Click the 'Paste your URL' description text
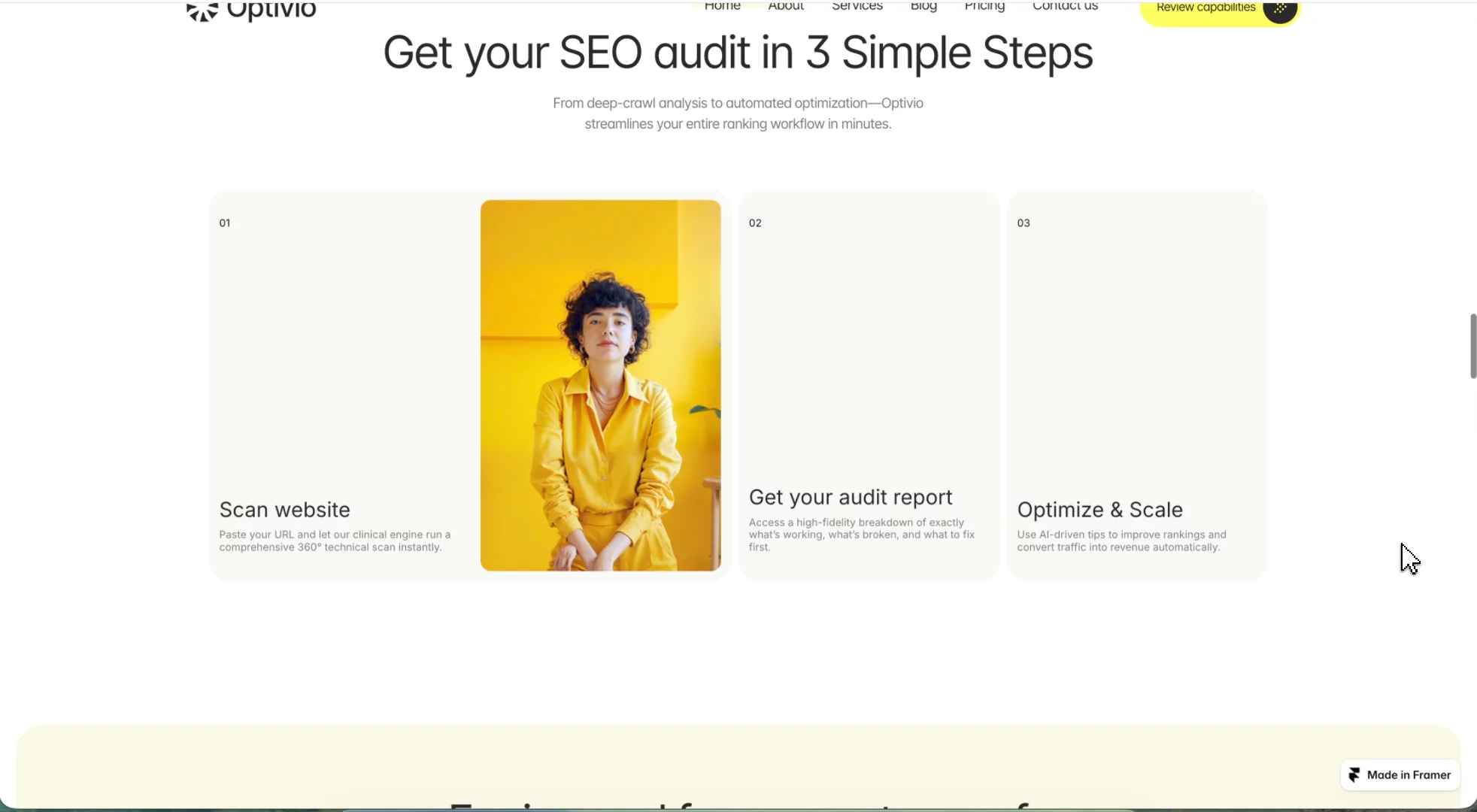 pyautogui.click(x=335, y=541)
